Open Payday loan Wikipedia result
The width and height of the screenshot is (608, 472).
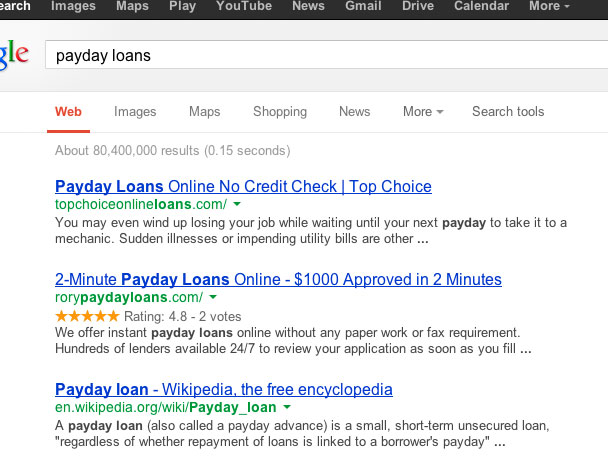click(x=224, y=389)
